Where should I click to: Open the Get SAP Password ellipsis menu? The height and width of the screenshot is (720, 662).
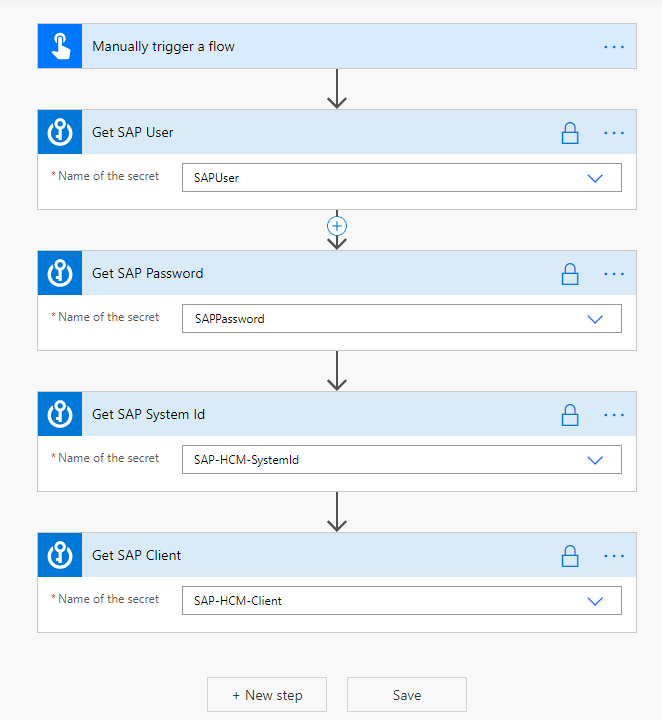pos(614,274)
